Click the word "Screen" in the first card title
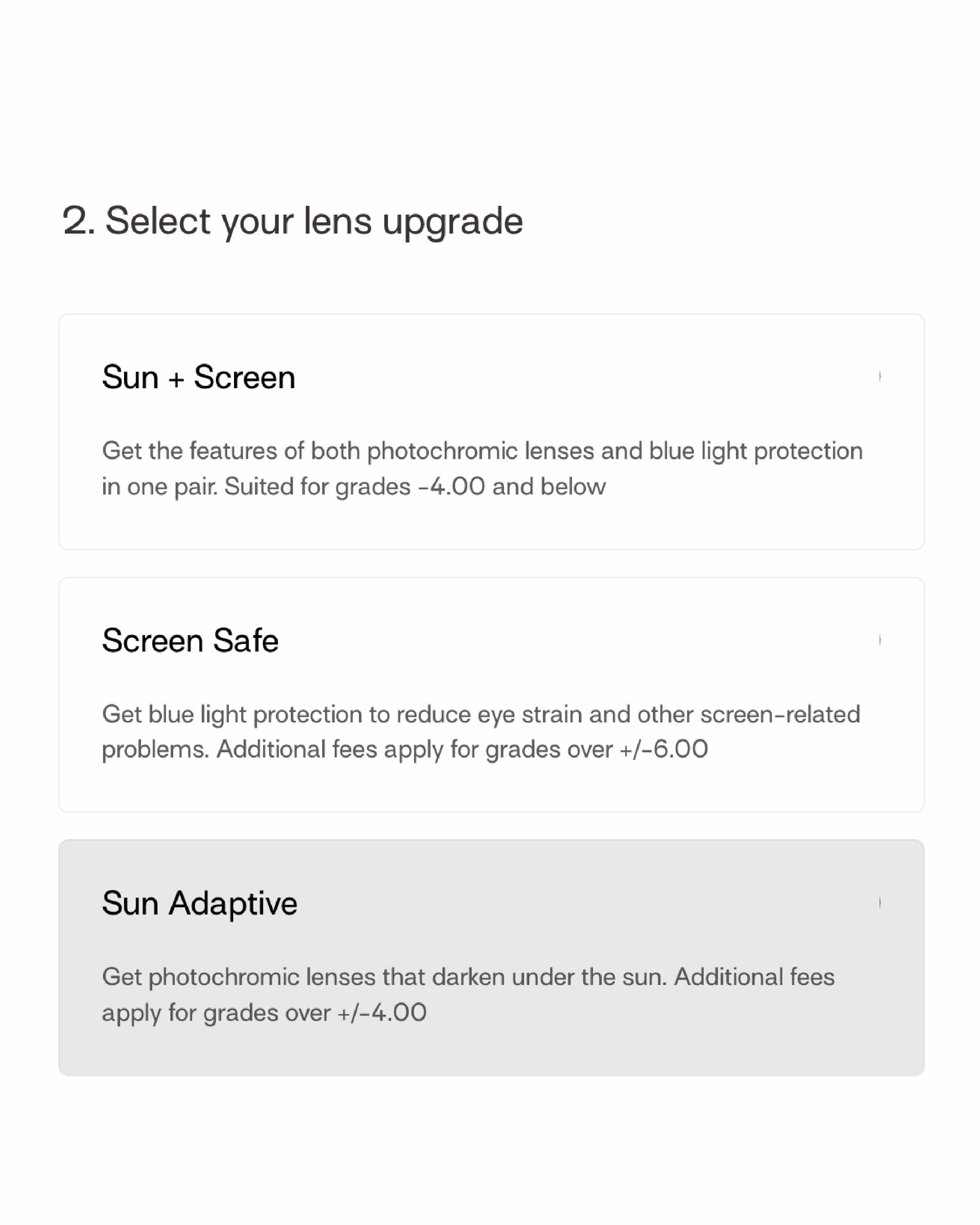This screenshot has height=1225, width=980. [x=244, y=377]
